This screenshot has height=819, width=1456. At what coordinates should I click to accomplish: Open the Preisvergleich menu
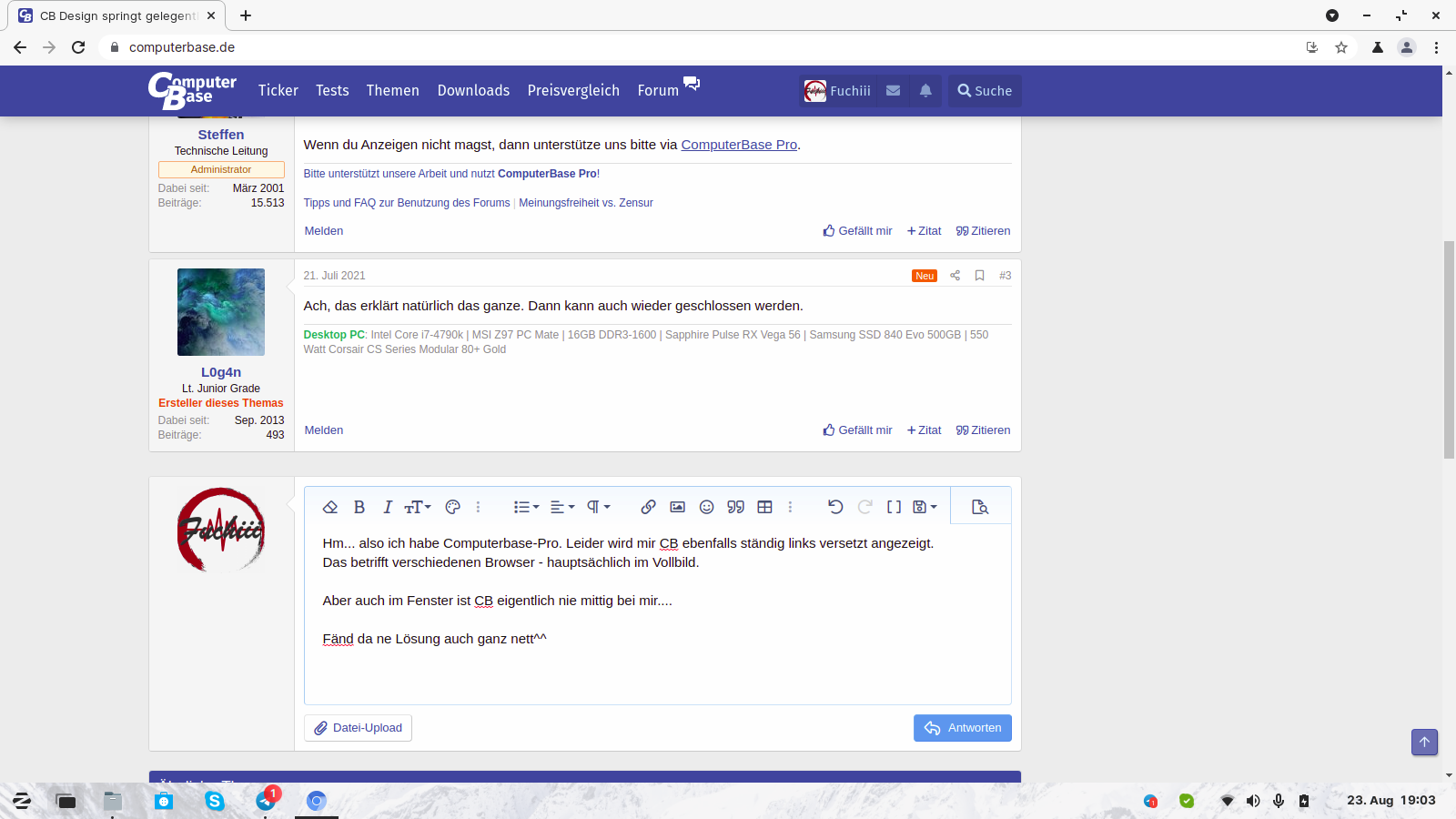[x=573, y=90]
